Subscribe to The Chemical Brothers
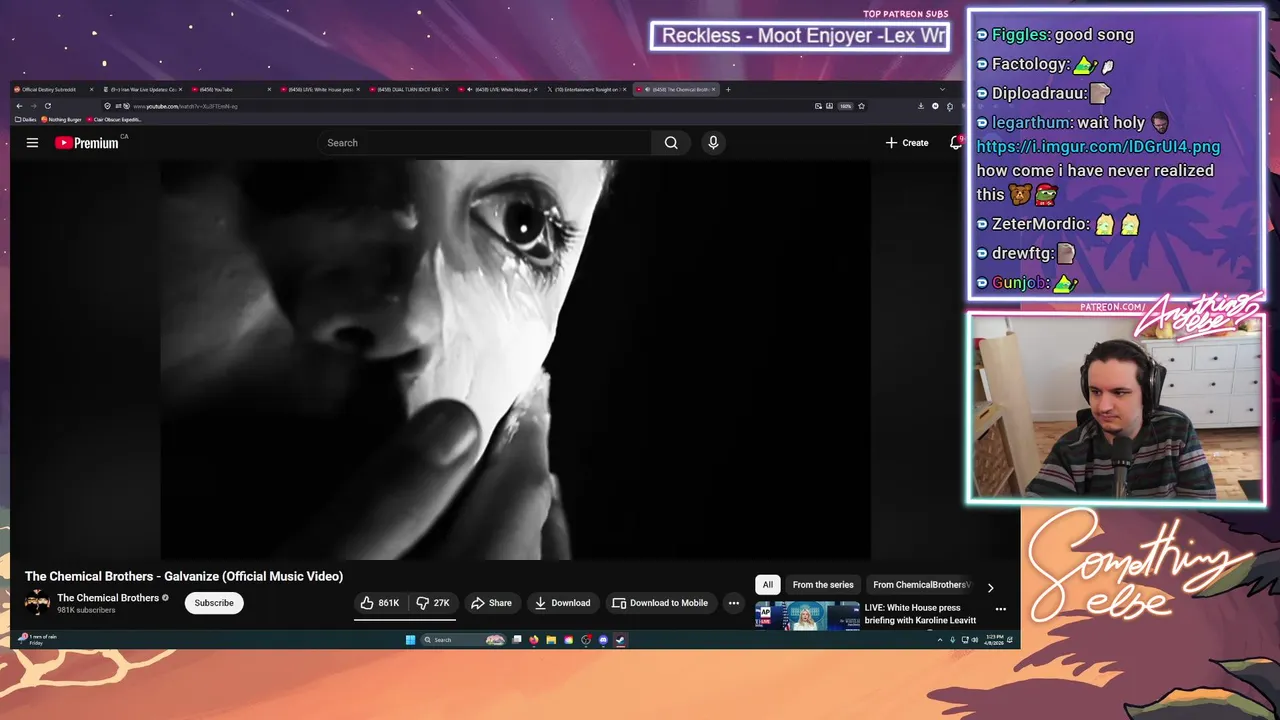Image resolution: width=1280 pixels, height=720 pixels. click(x=214, y=603)
